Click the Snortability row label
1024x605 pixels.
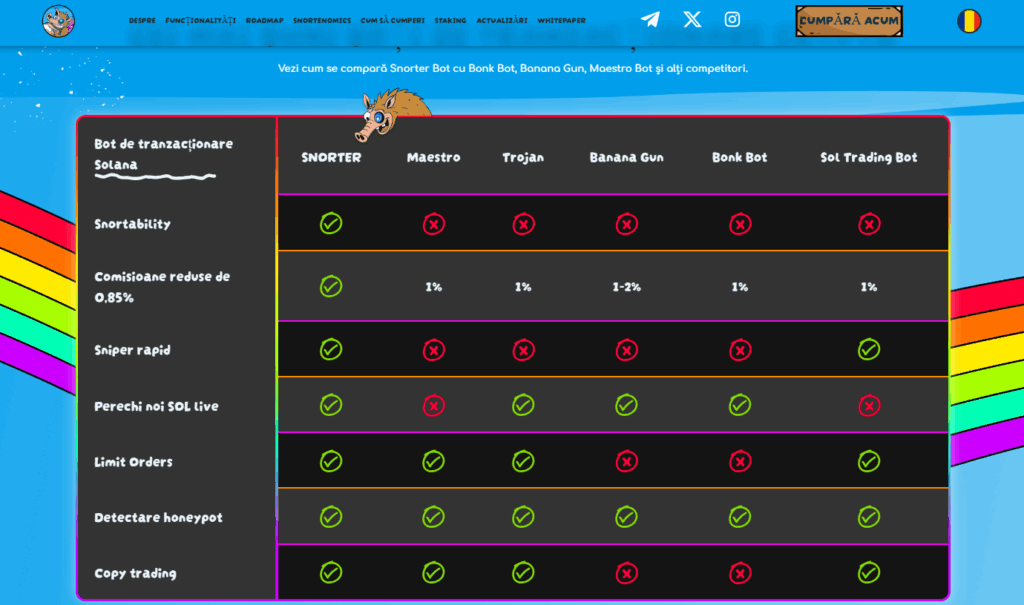click(133, 224)
